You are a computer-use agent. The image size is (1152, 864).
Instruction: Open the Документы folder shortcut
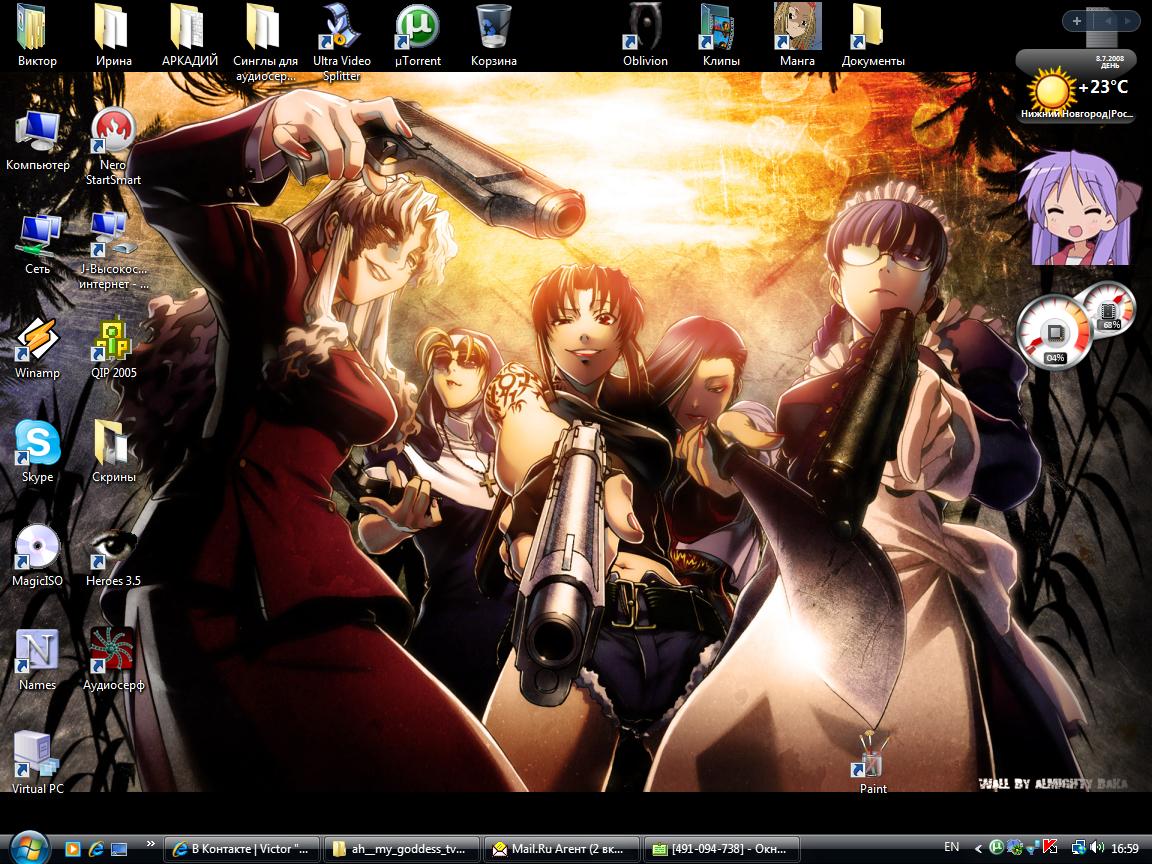(873, 37)
